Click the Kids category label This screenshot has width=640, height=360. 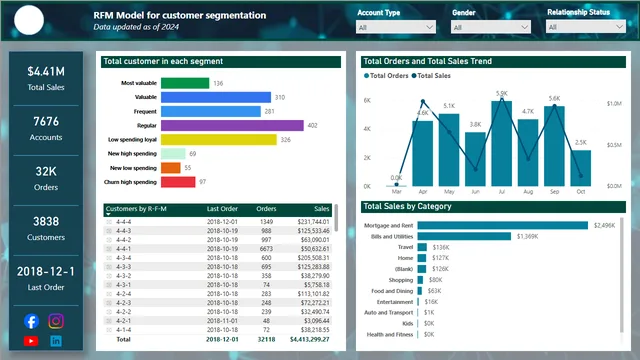(407, 324)
